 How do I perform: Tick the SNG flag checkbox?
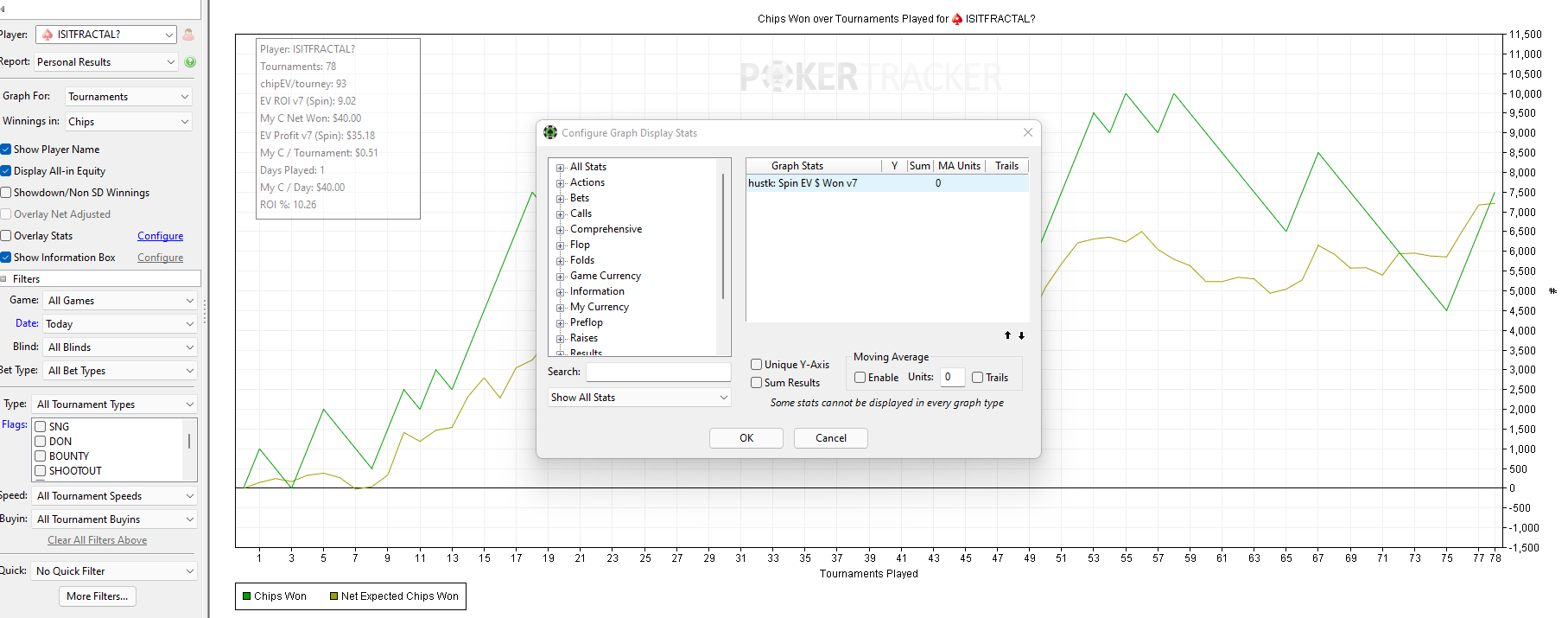tap(40, 427)
